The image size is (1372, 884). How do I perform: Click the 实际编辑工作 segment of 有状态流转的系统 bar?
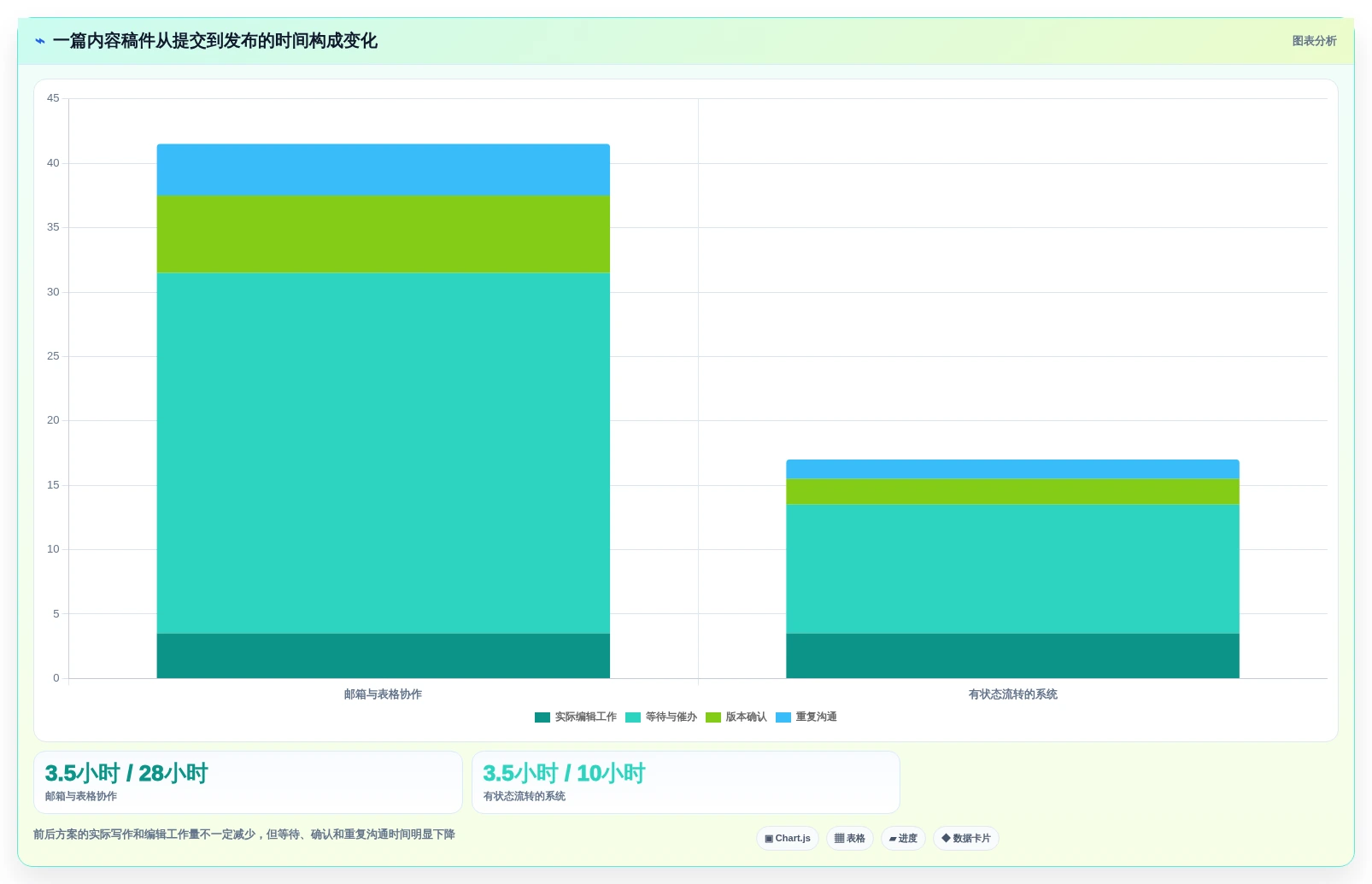tap(1013, 656)
